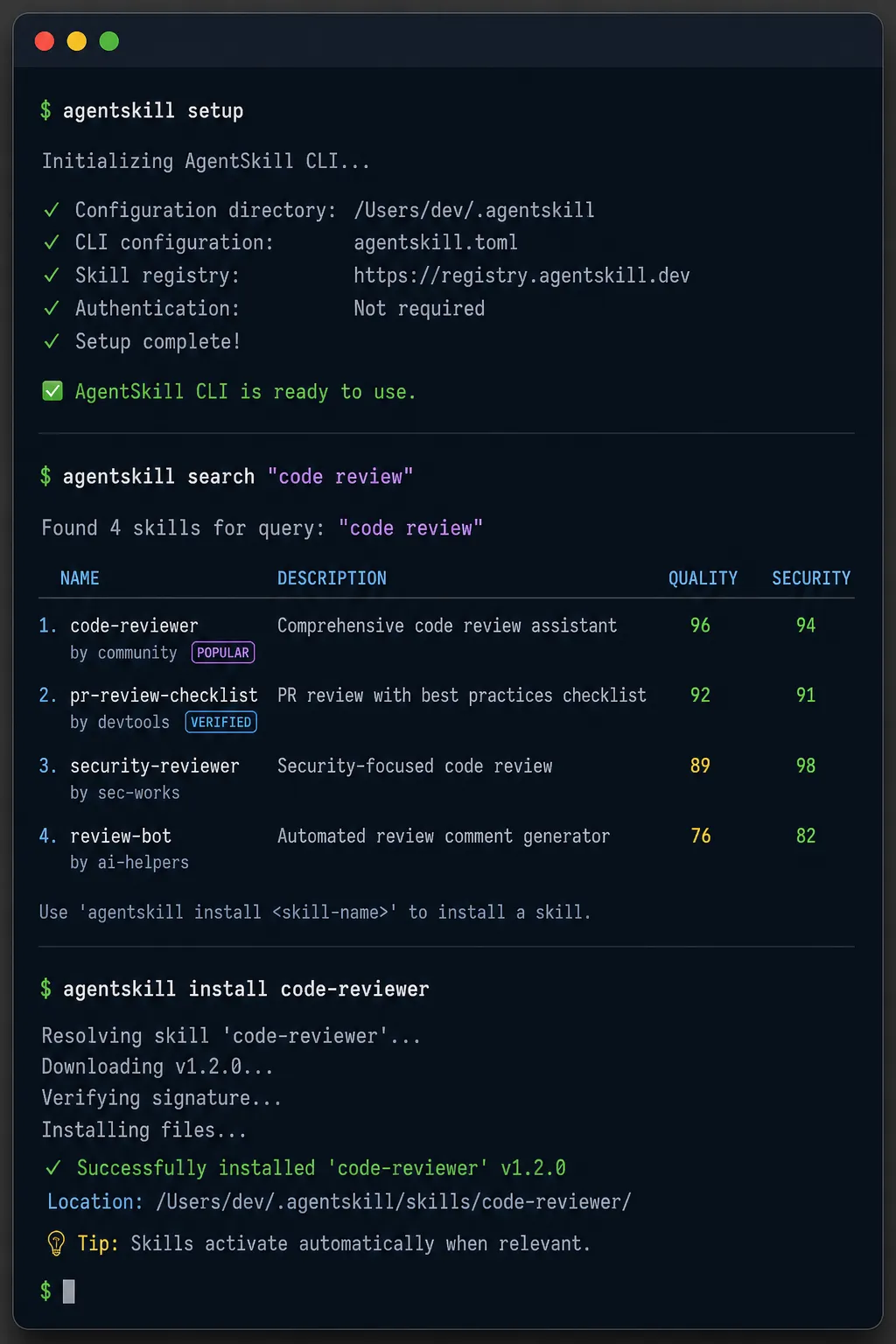Click the POPULAR badge on code-reviewer
Viewport: 896px width, 1344px height.
tap(223, 653)
